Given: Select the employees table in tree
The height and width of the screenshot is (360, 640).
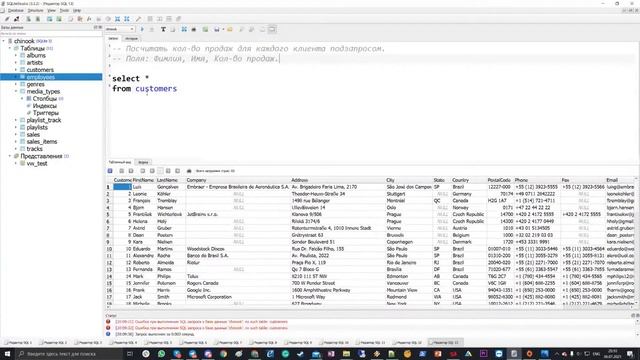Looking at the screenshot, I should (x=40, y=77).
